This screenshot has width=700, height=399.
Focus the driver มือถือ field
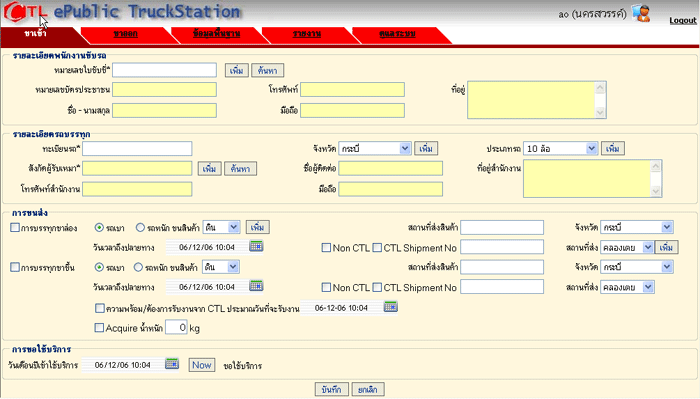[x=352, y=110]
